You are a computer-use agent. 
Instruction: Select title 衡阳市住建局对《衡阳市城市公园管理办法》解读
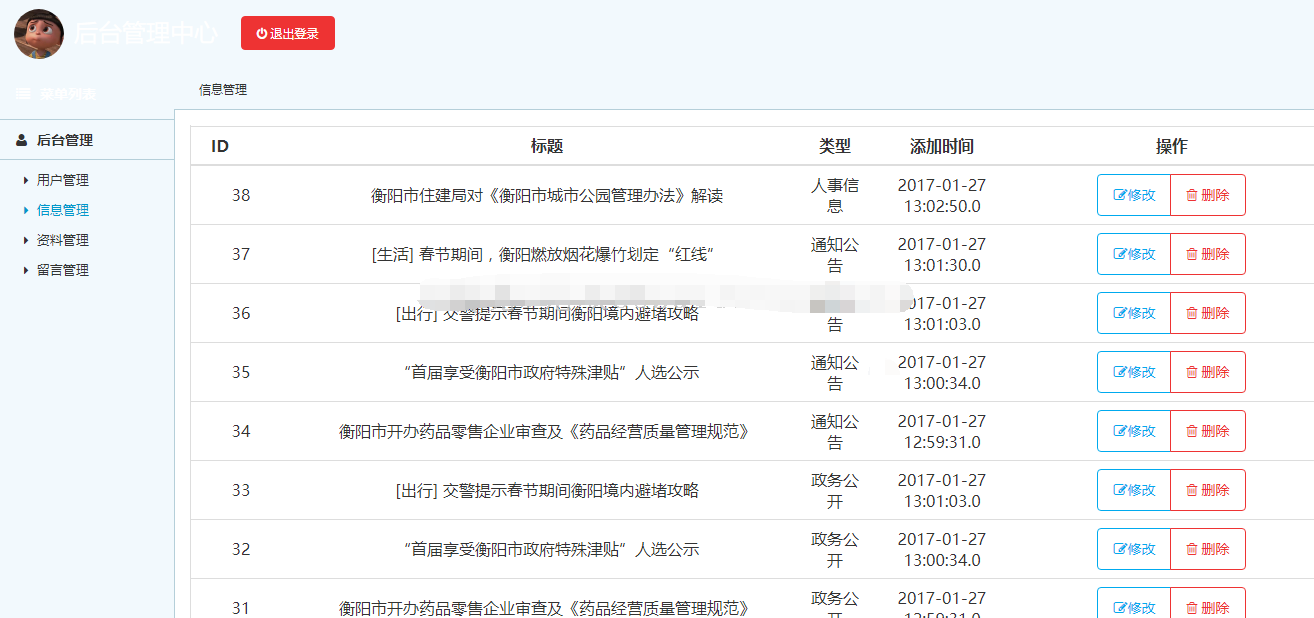point(547,195)
